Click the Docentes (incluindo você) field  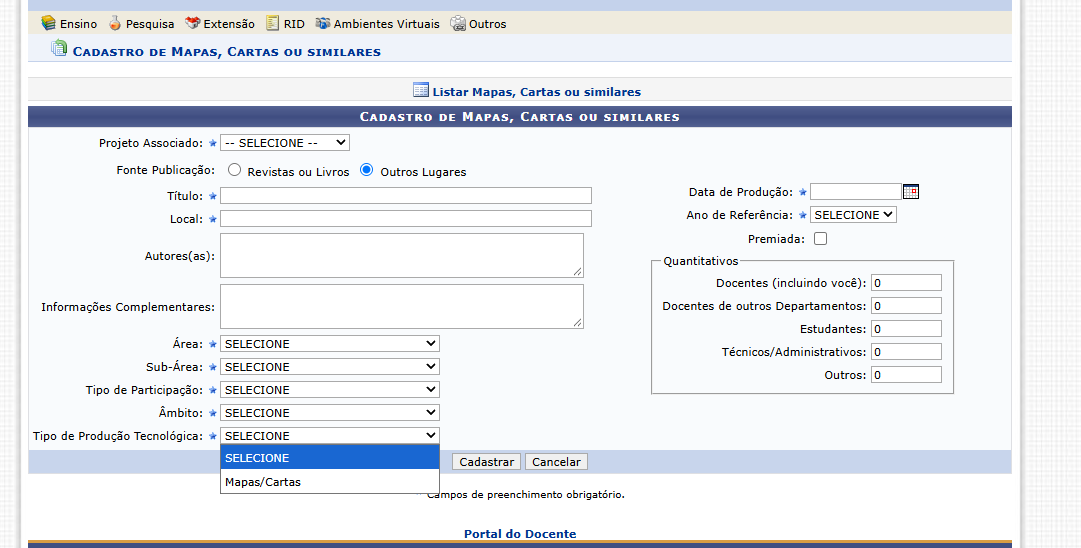(906, 283)
